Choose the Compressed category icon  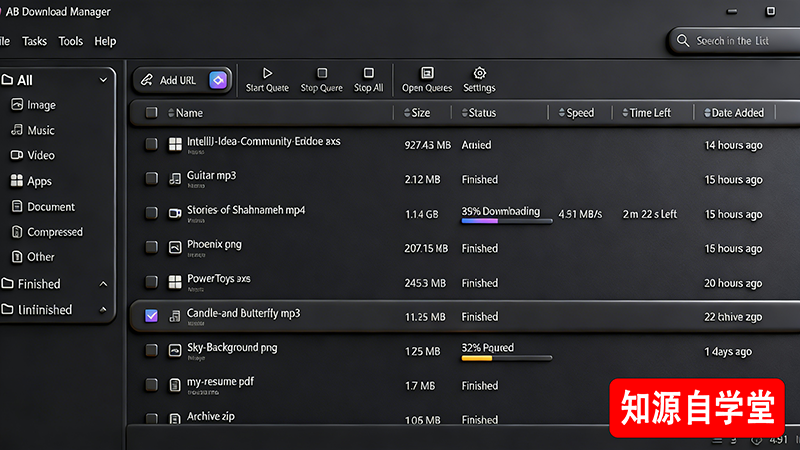pos(17,232)
